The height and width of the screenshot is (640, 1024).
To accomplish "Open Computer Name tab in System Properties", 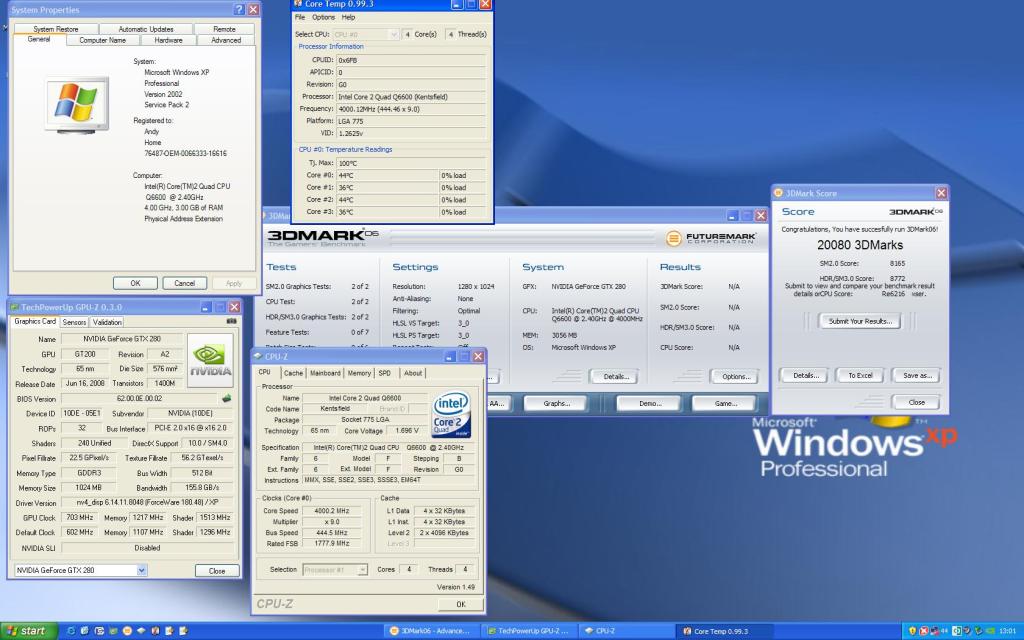I will click(x=103, y=40).
